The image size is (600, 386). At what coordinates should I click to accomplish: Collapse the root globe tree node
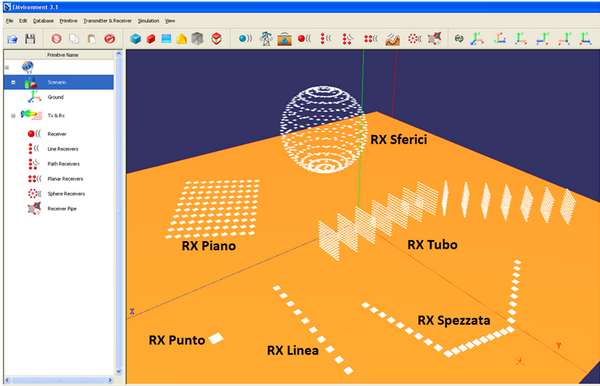click(x=7, y=67)
